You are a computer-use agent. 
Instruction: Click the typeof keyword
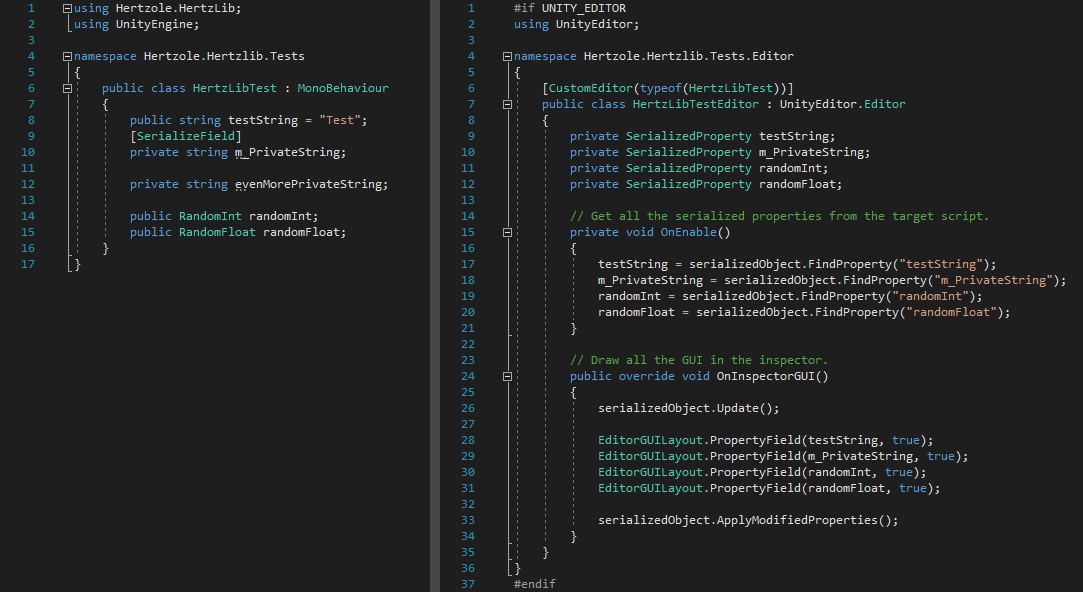point(660,88)
